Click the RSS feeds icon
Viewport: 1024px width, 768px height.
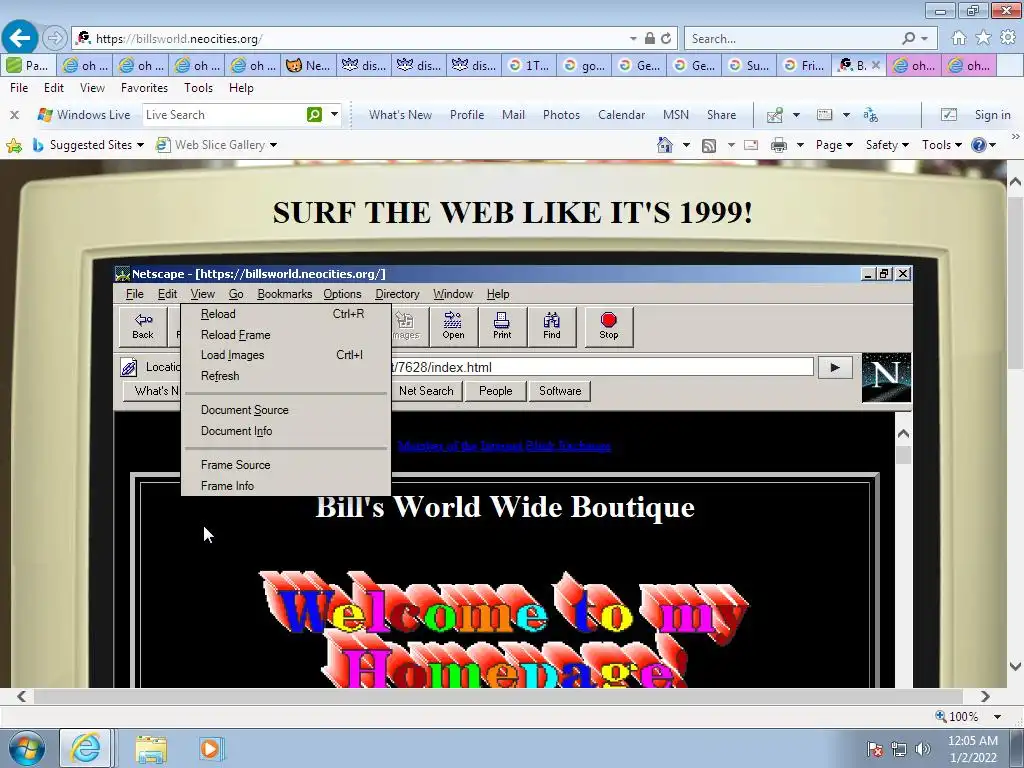[709, 146]
